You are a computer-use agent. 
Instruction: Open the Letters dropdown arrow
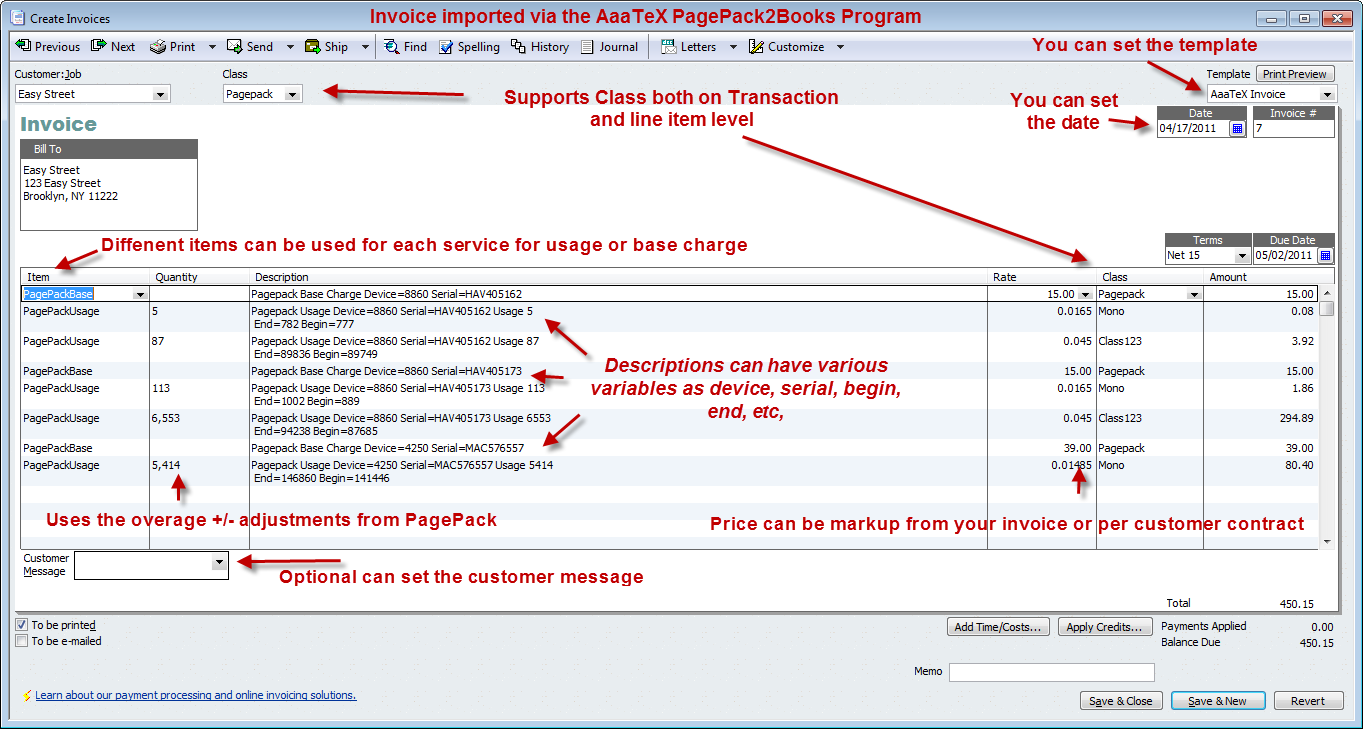(x=733, y=47)
